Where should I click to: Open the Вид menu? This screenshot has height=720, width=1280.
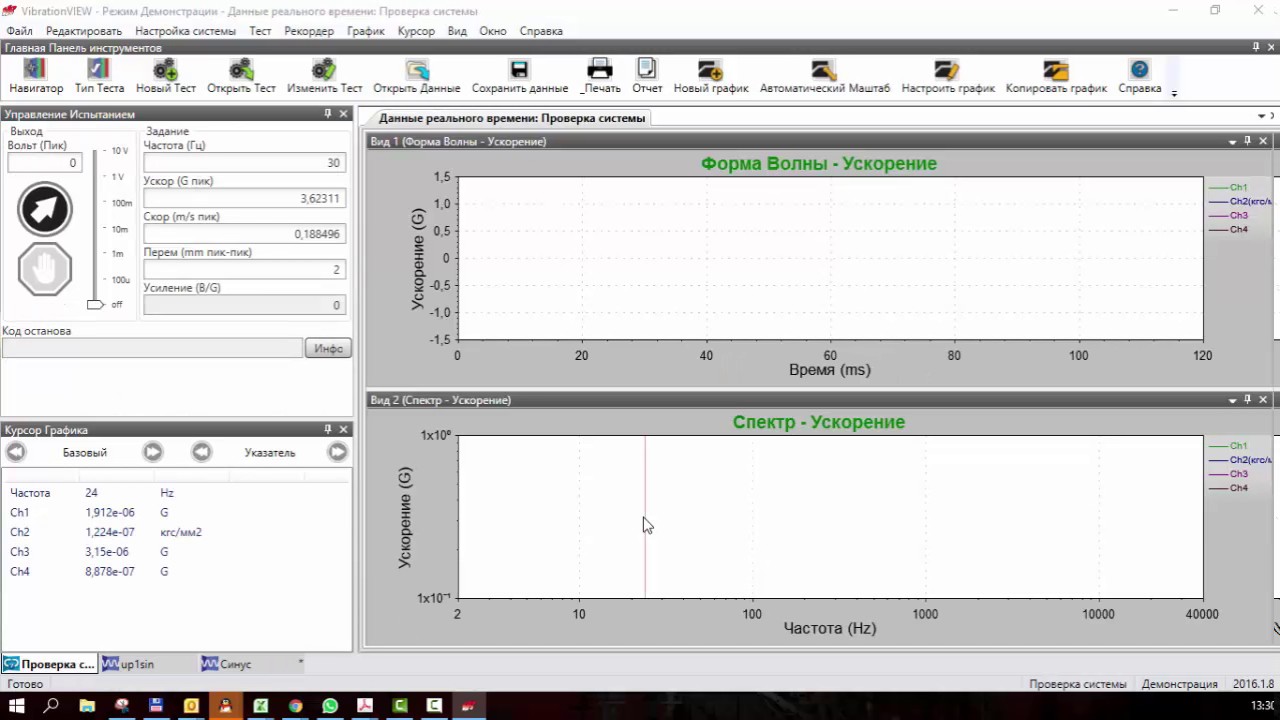(457, 31)
